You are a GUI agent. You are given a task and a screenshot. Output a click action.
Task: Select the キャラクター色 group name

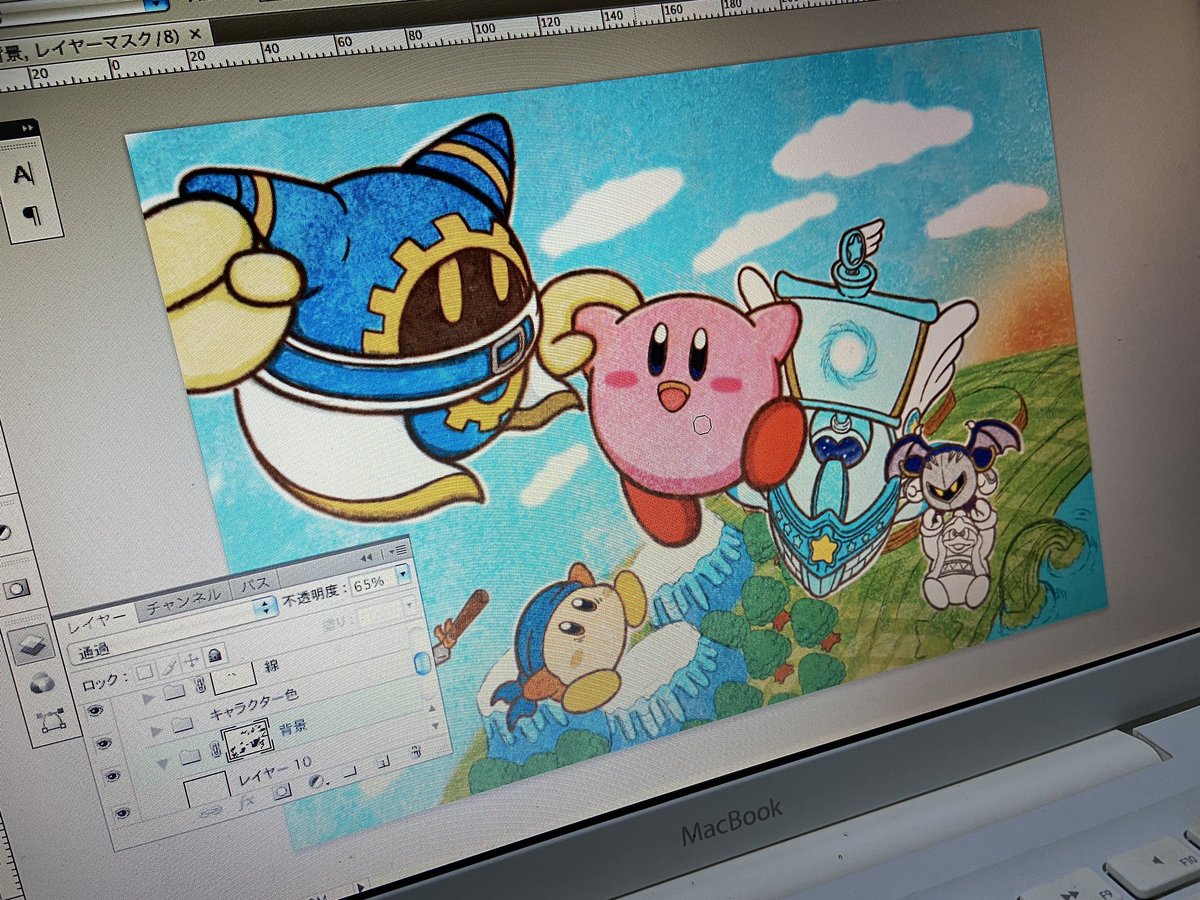(x=253, y=704)
